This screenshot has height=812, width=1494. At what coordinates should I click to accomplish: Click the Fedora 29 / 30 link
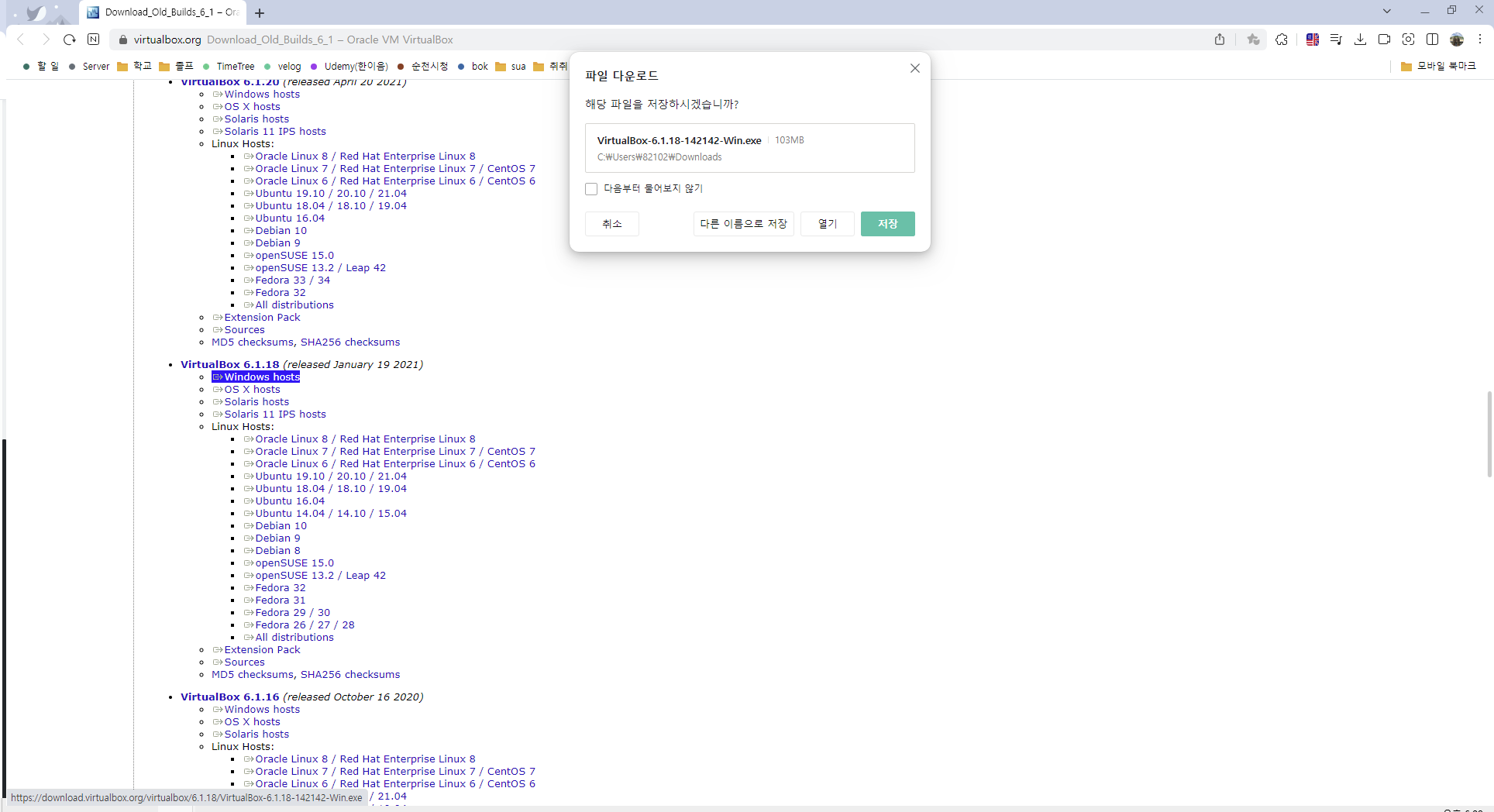pyautogui.click(x=292, y=613)
